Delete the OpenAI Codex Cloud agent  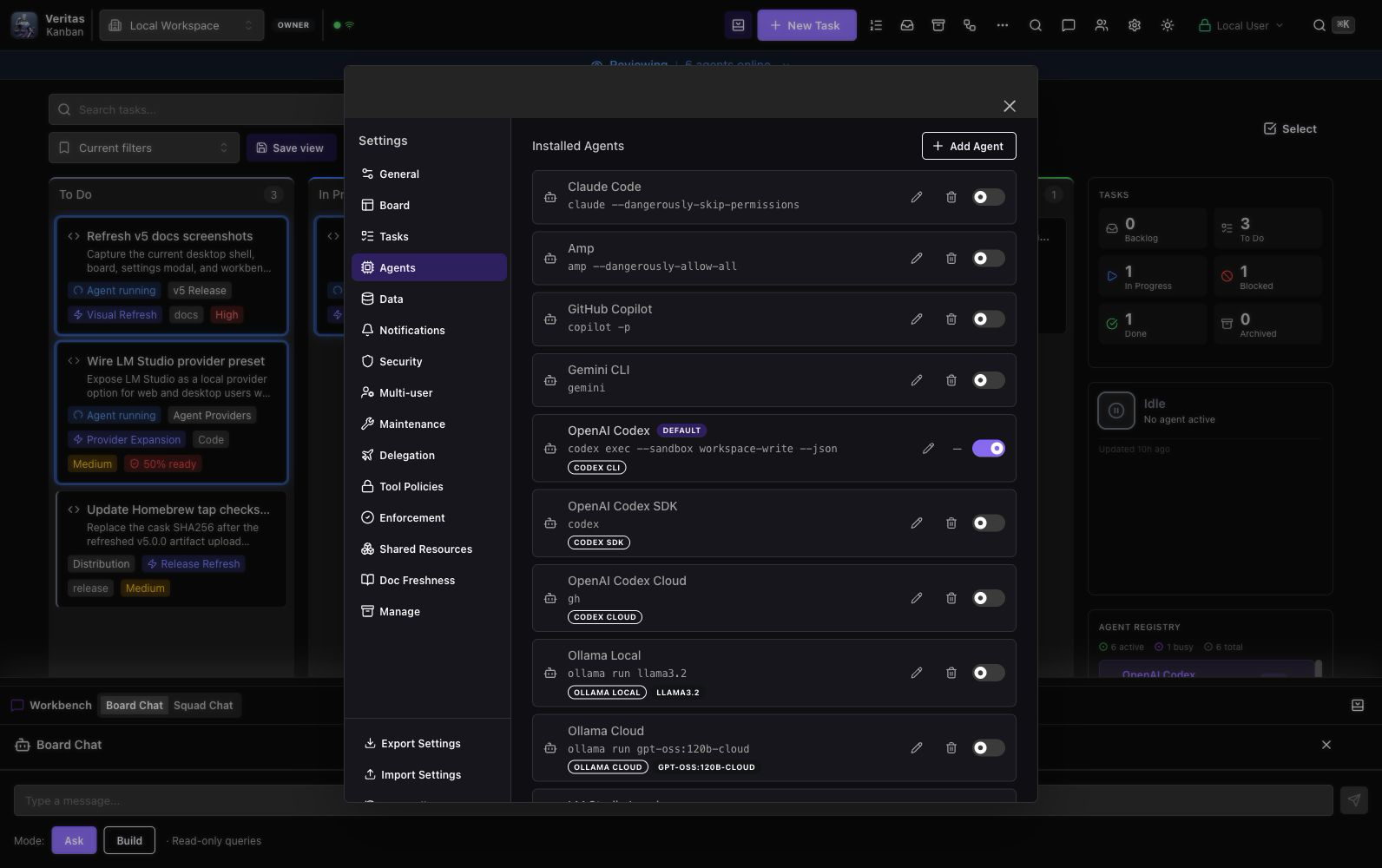point(951,598)
